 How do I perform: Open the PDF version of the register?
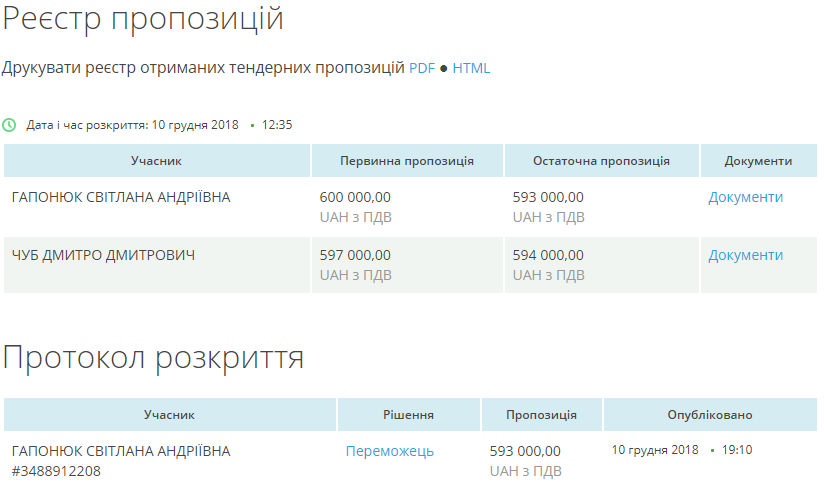coord(422,68)
